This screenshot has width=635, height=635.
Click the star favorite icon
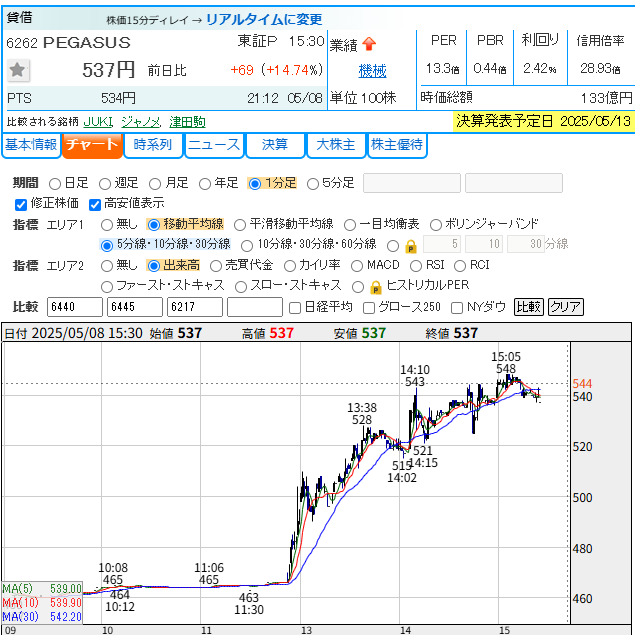[19, 70]
